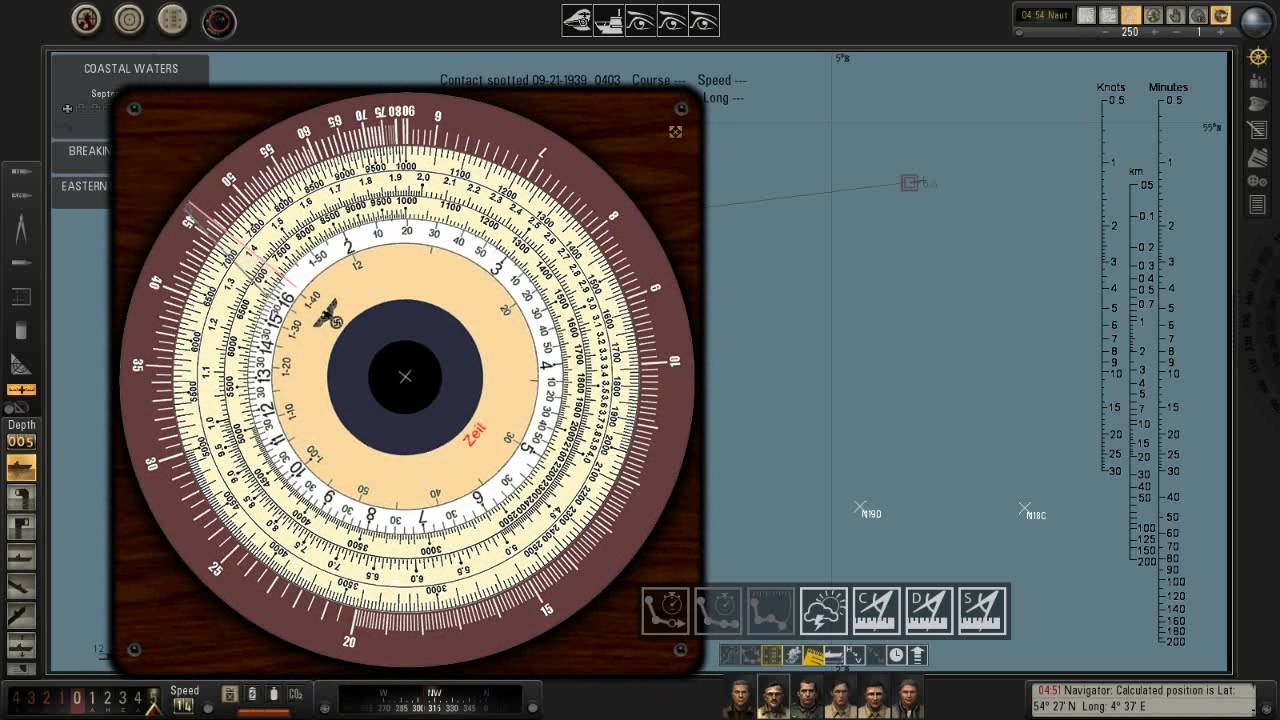Click the 04:54 clock display
Screen dimensions: 1280x720
coord(1044,15)
